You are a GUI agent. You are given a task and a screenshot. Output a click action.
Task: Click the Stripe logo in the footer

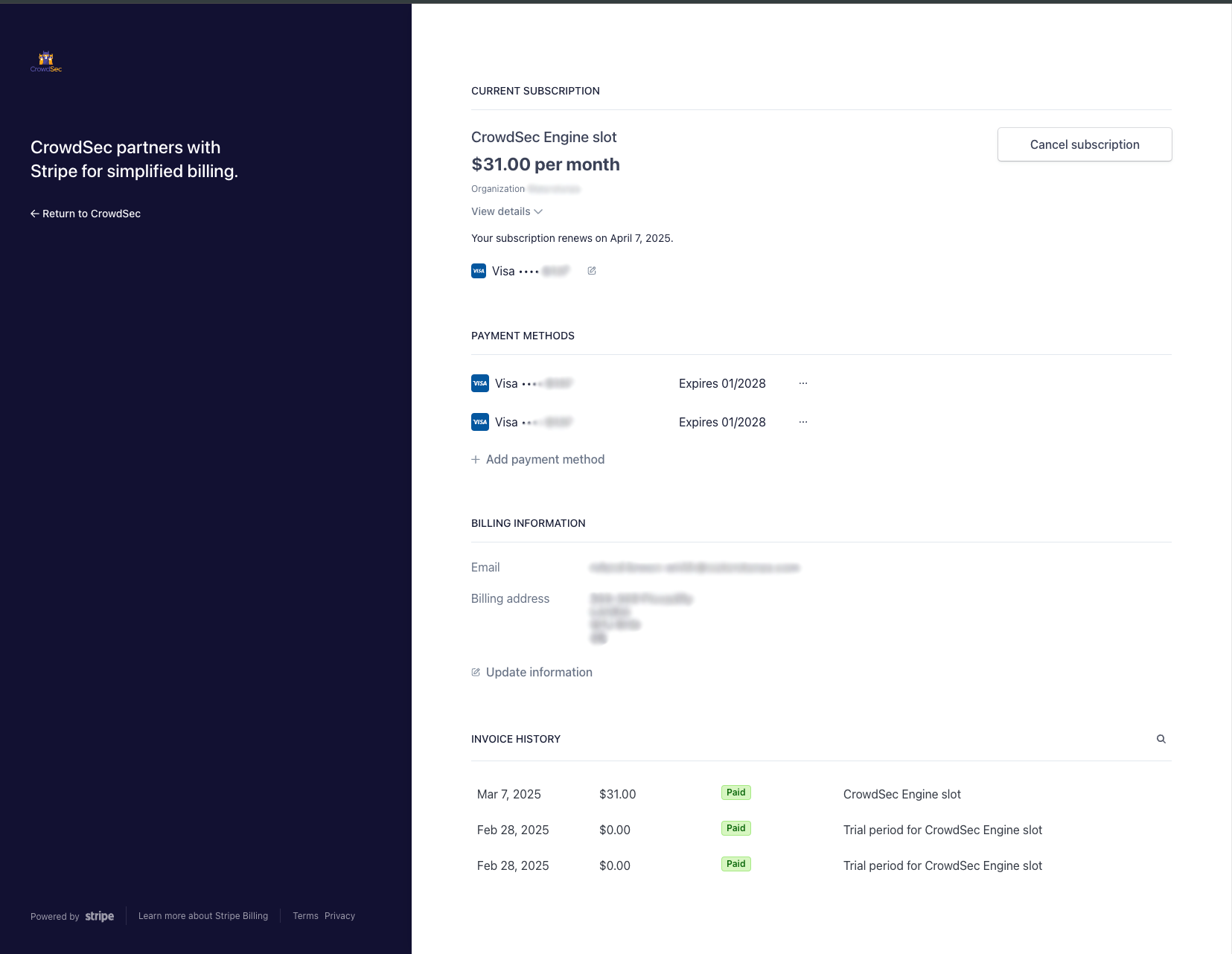99,916
